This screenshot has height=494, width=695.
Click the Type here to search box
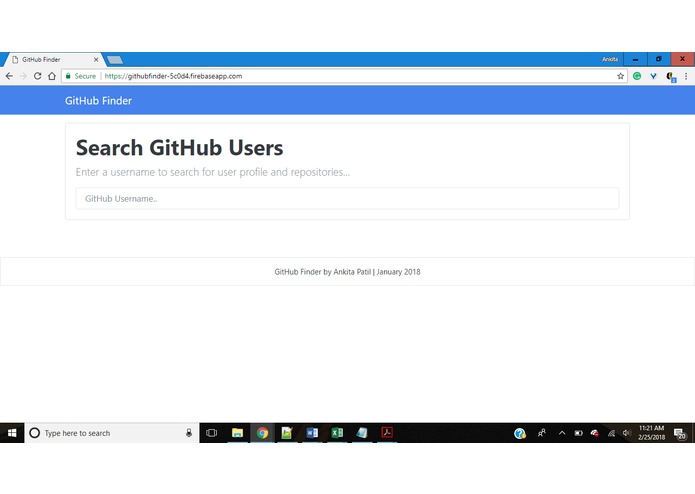[112, 433]
